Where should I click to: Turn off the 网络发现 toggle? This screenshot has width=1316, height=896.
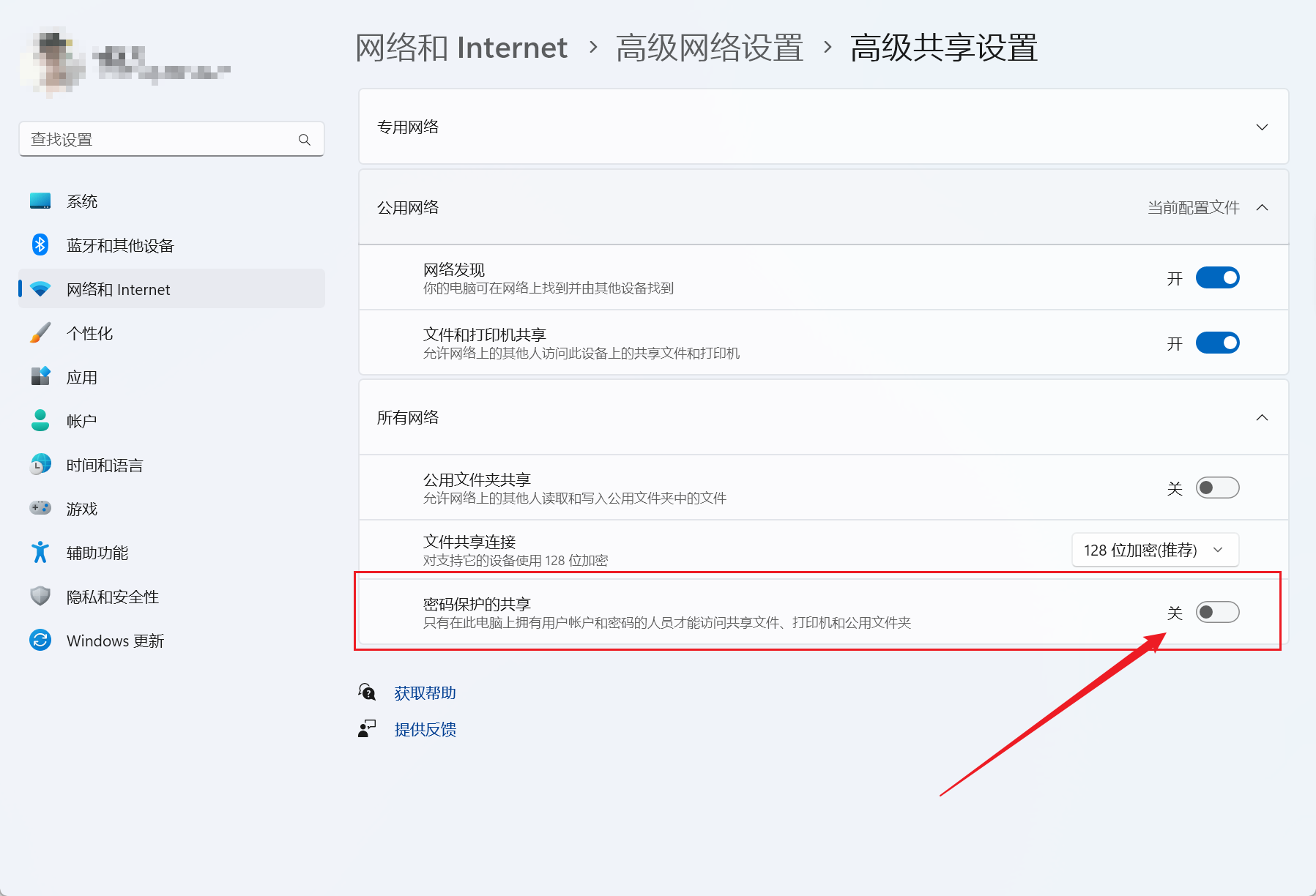[x=1217, y=278]
